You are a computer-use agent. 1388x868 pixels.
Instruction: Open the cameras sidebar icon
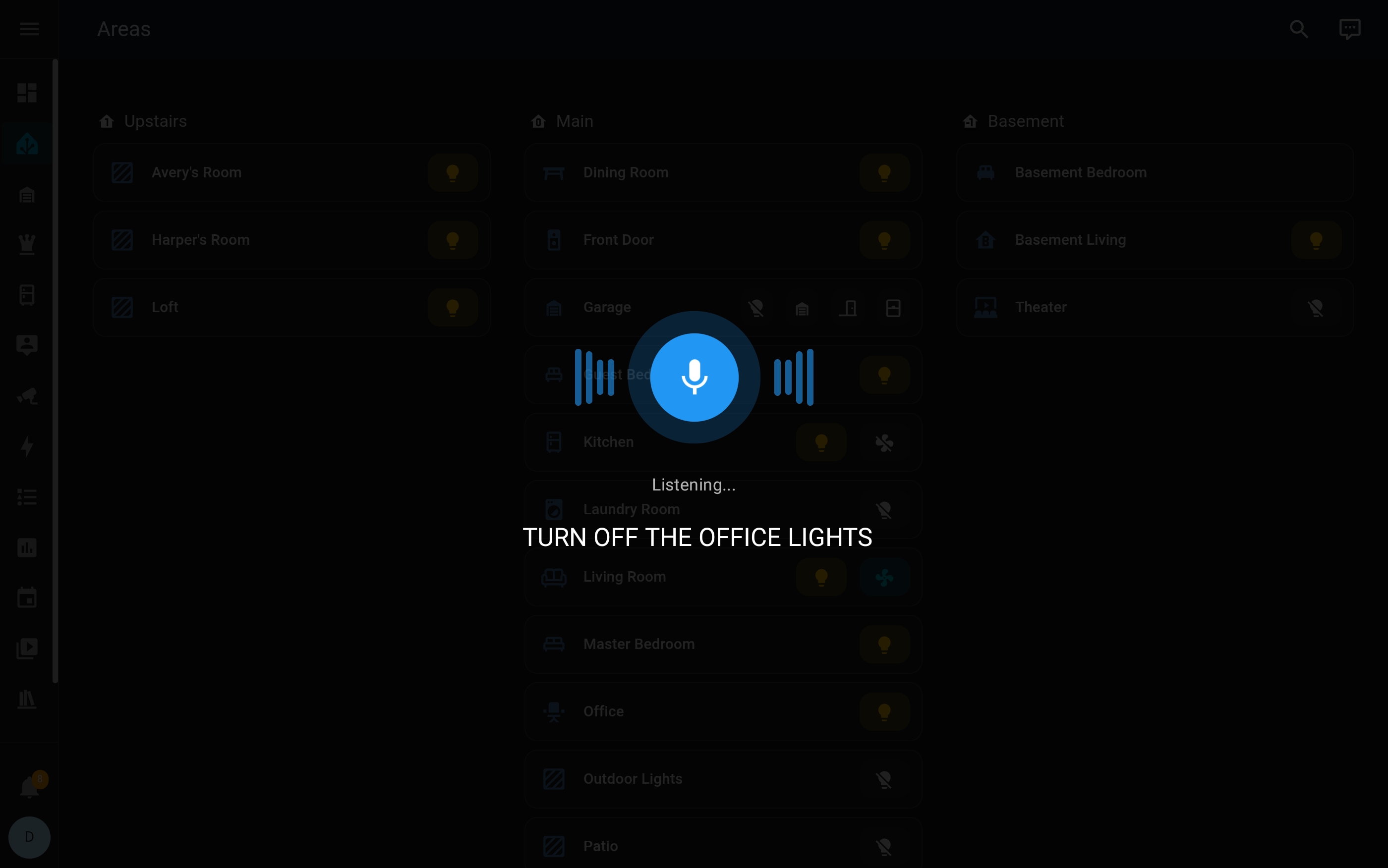tap(27, 396)
